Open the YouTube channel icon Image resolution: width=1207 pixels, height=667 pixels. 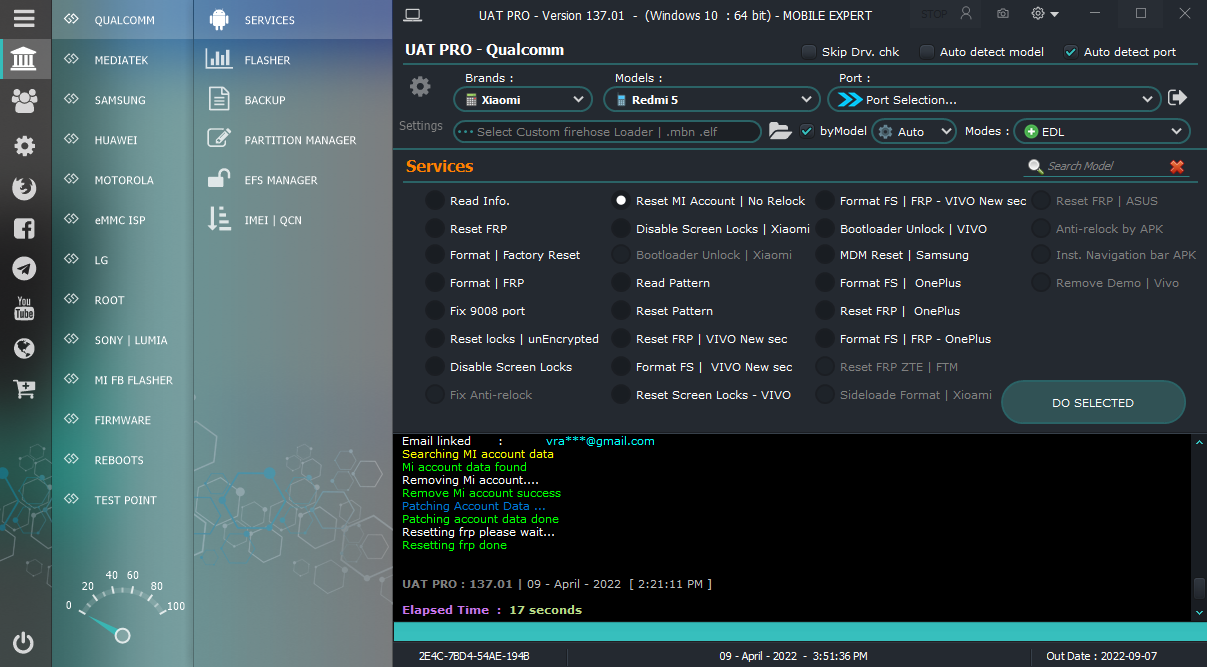24,308
